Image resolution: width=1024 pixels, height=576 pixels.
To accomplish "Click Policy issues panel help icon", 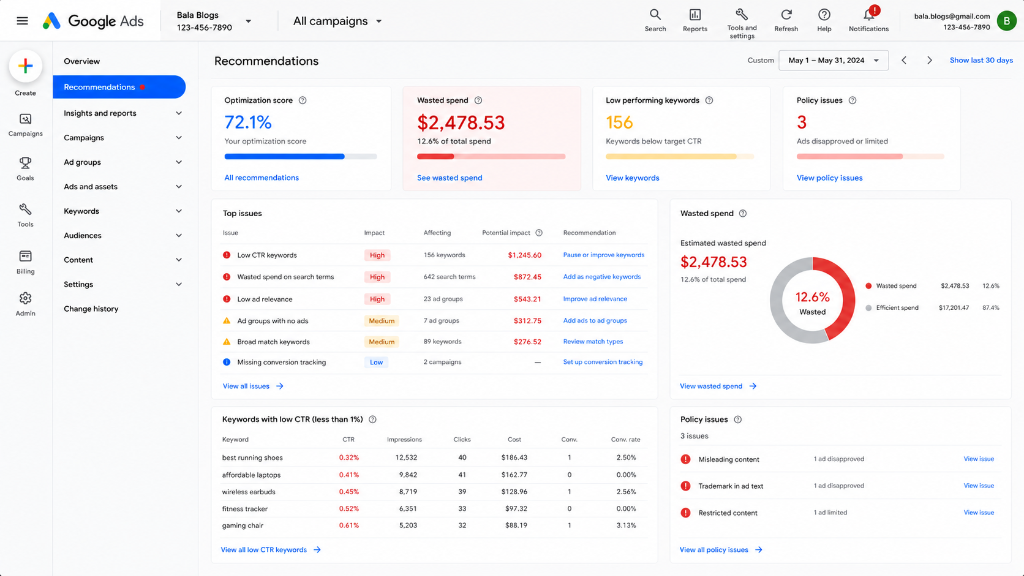I will (x=738, y=419).
